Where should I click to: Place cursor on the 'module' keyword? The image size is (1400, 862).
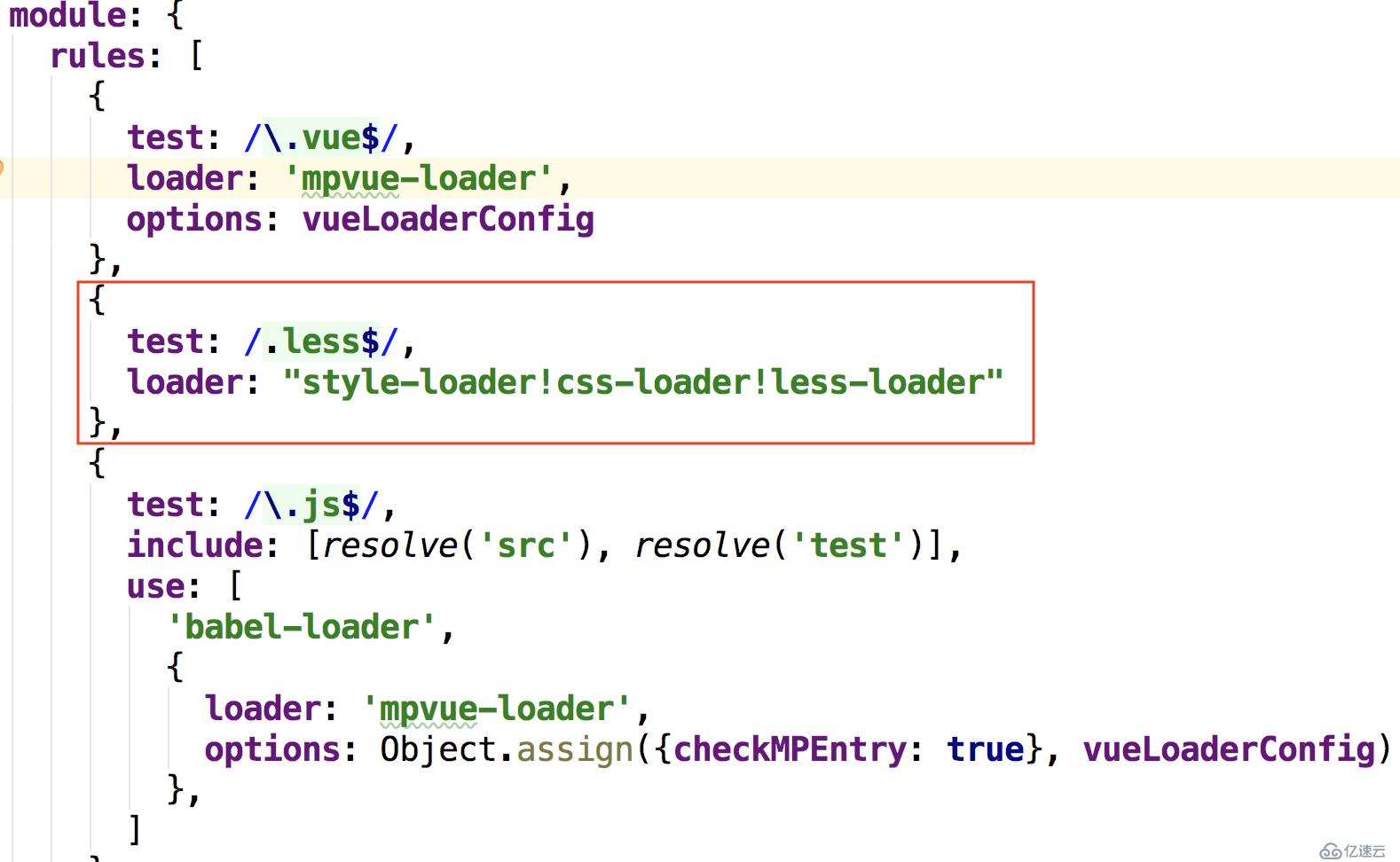click(x=67, y=15)
